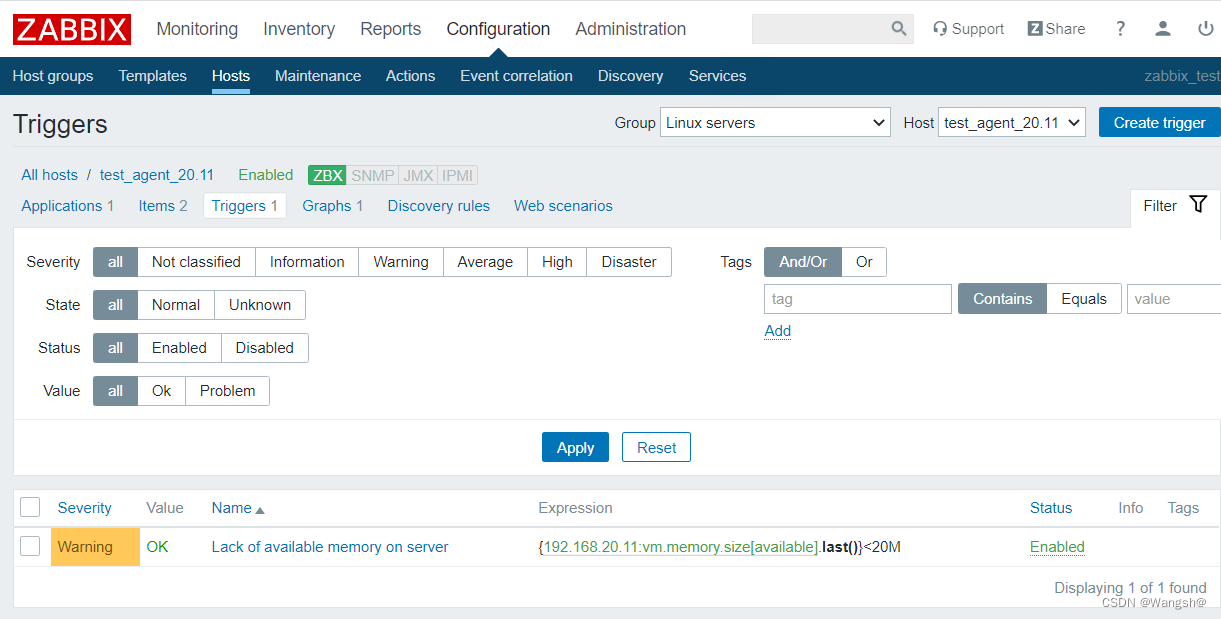This screenshot has height=619, width=1221.
Task: Open the user profile icon
Action: [x=1163, y=29]
